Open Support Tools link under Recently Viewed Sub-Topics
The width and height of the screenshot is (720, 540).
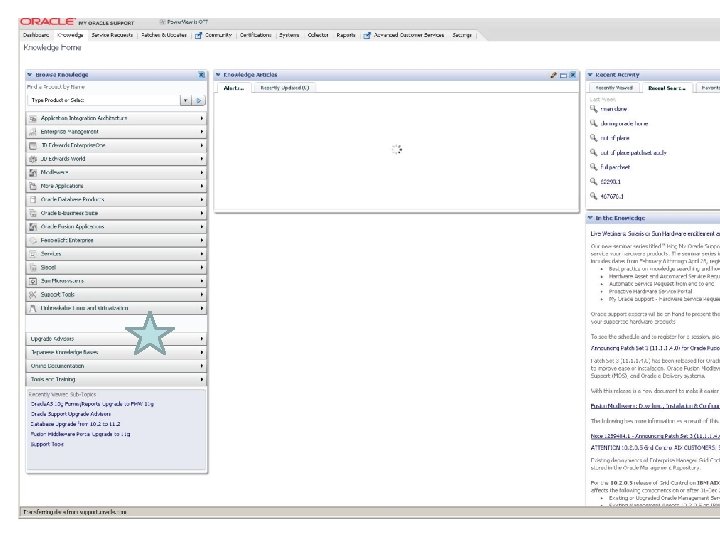click(x=47, y=444)
